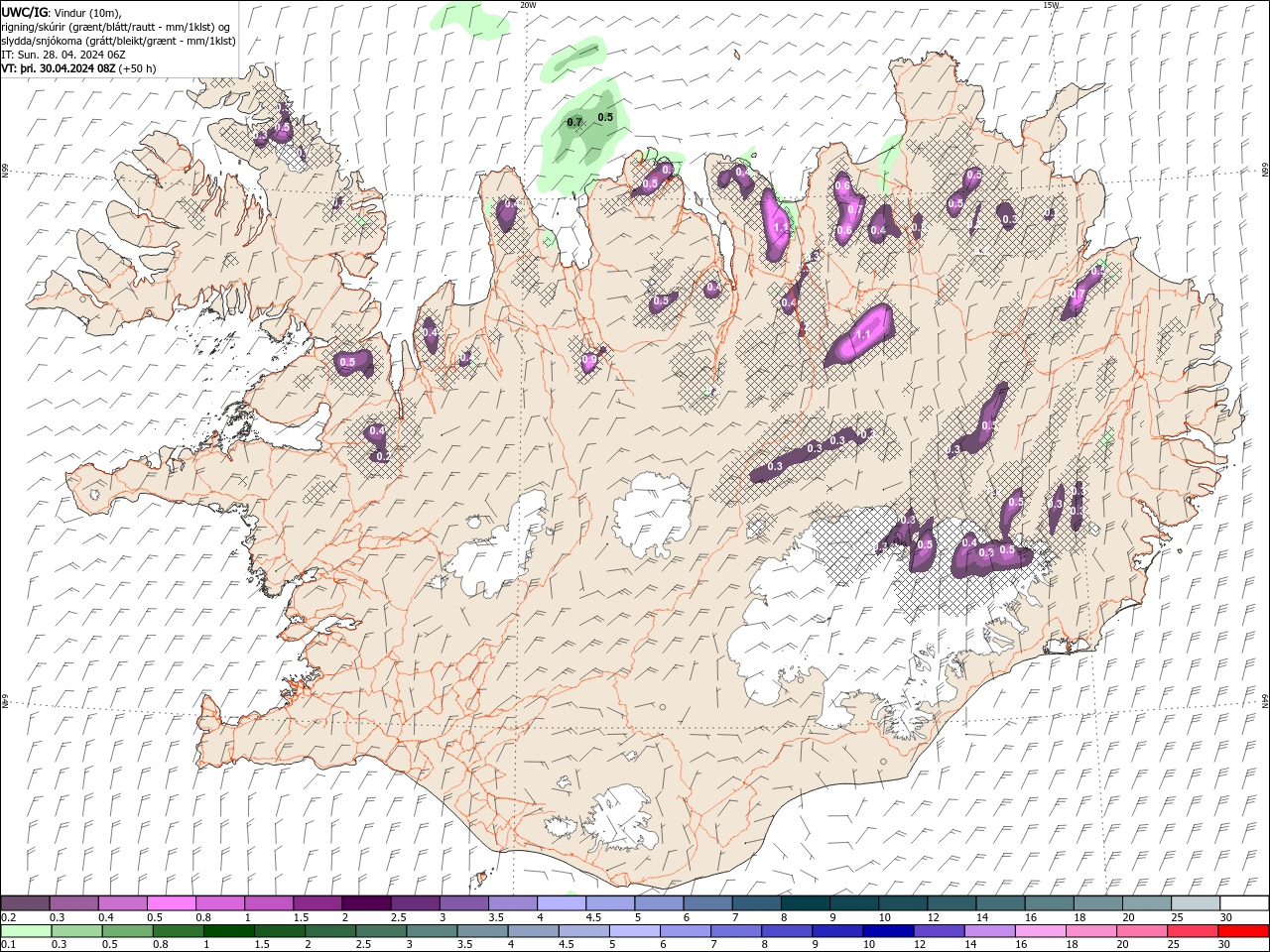Select the bright pink 0.5 swatch, upper legend row

tap(172, 903)
